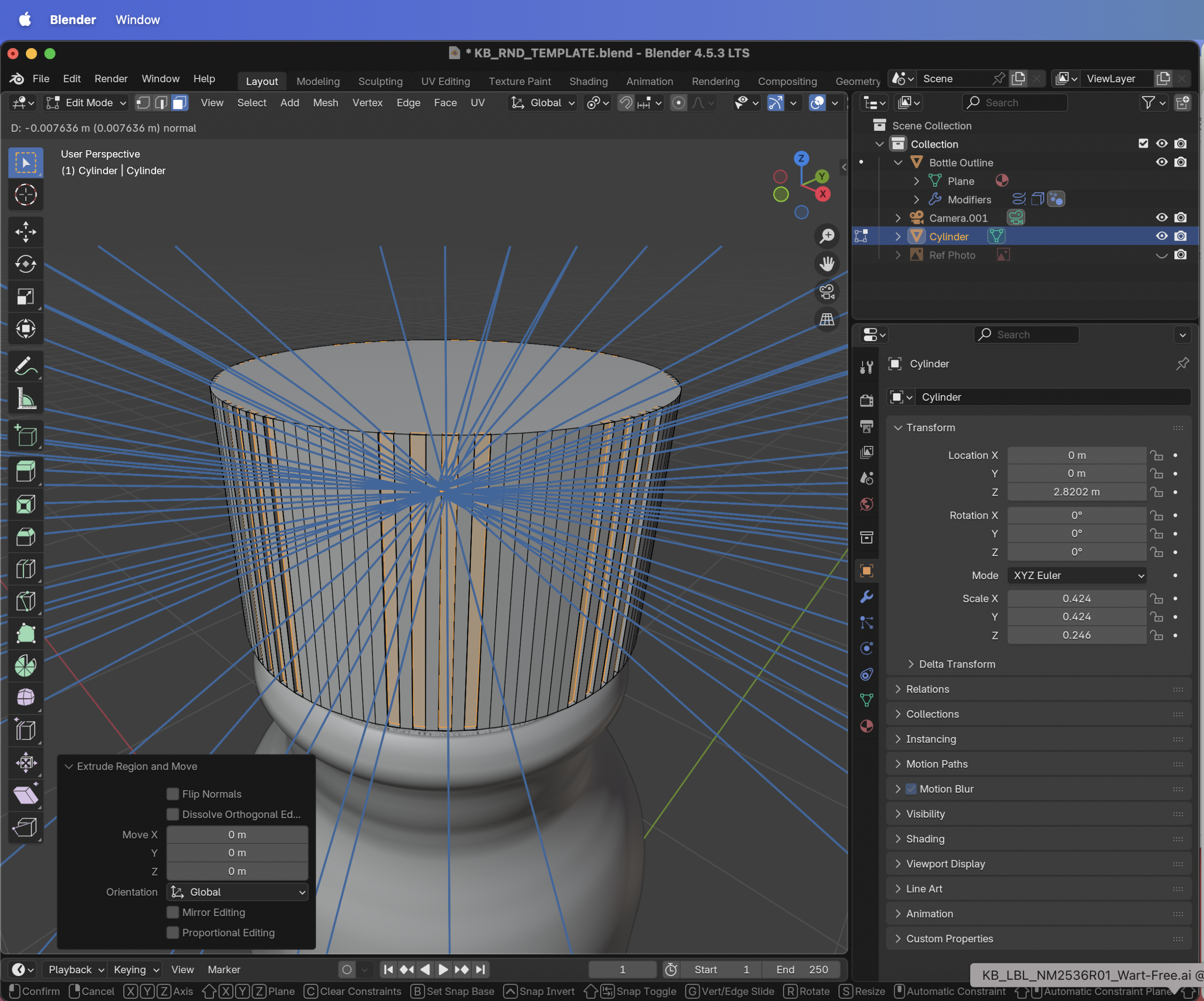Viewport: 1204px width, 1001px height.
Task: Select the Inset Faces tool
Action: coord(25,505)
